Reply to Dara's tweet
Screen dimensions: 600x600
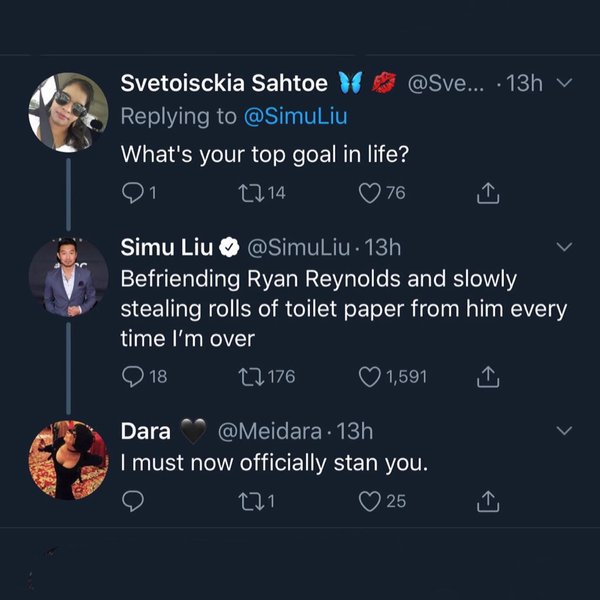132,500
